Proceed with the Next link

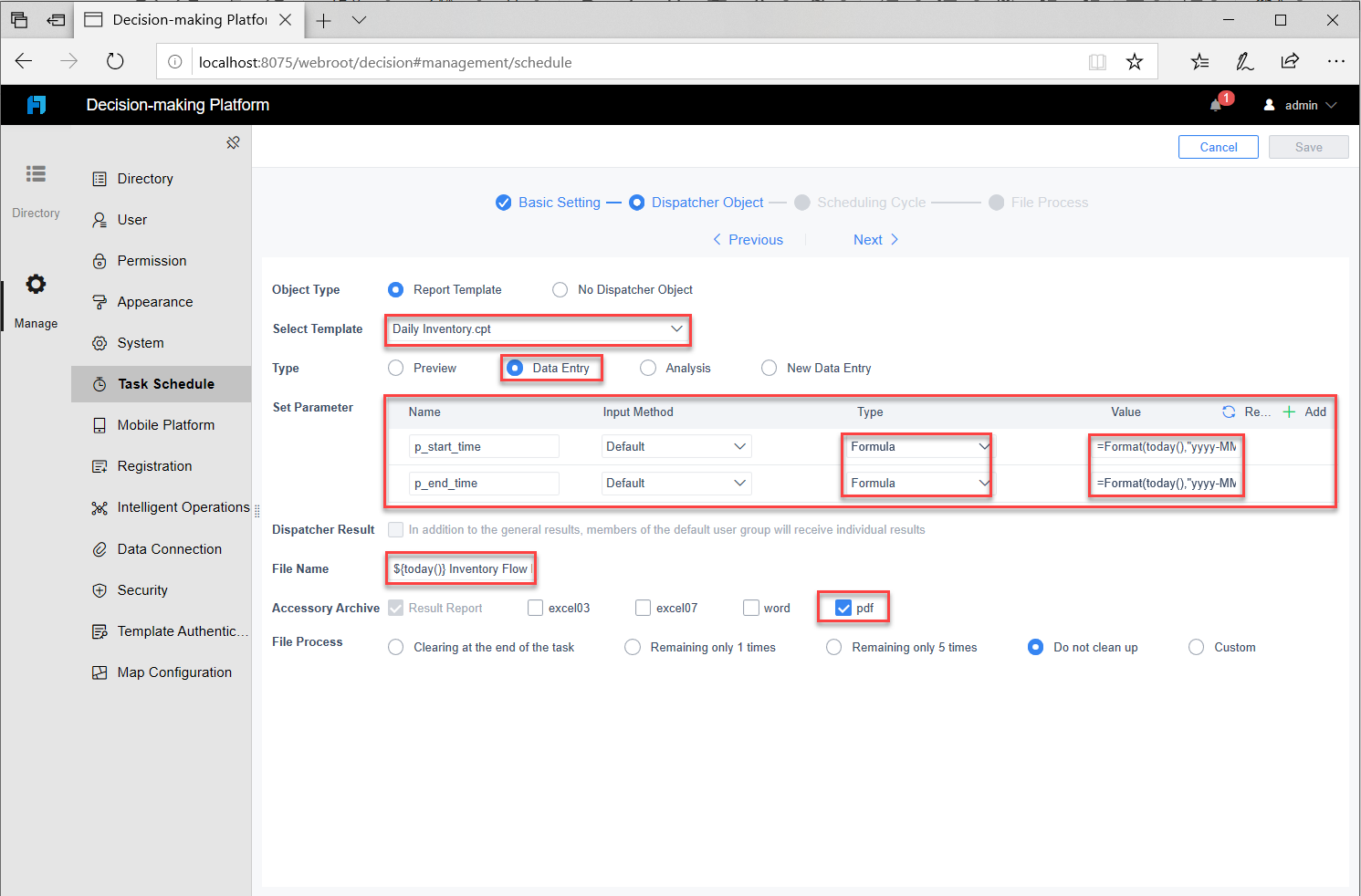pos(868,239)
